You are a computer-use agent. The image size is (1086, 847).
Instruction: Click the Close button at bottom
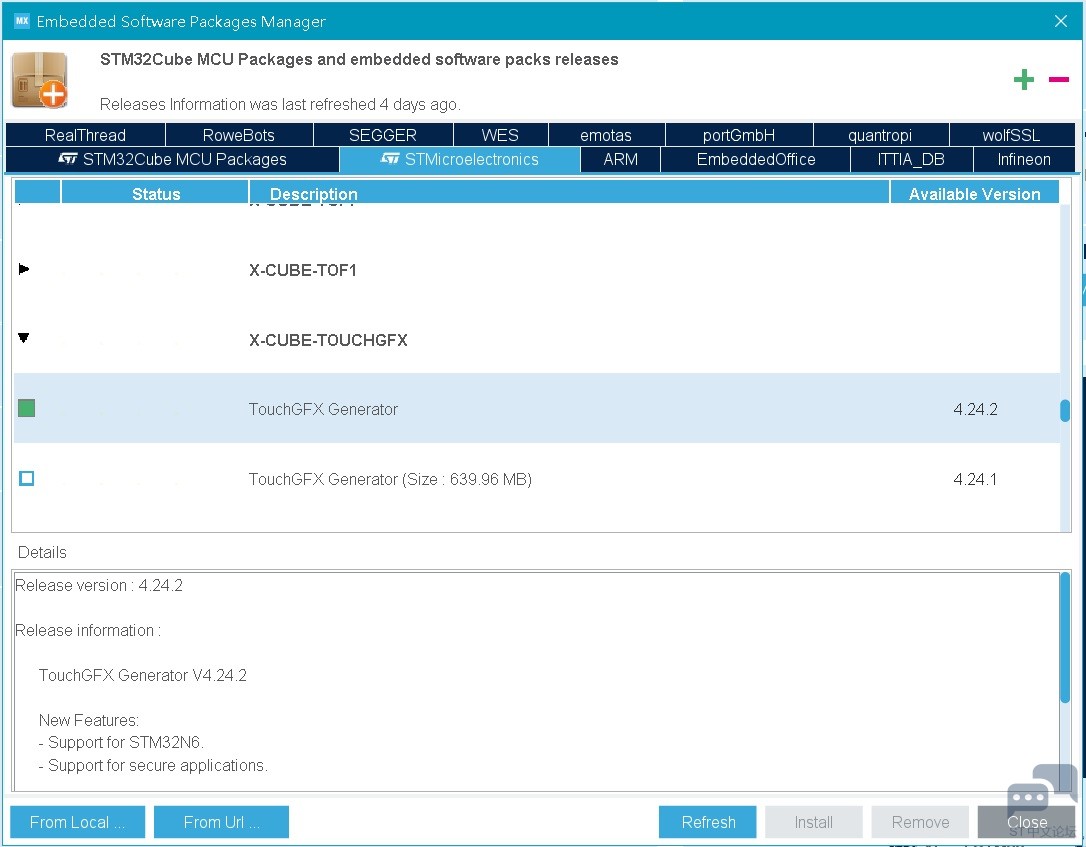pos(1026,822)
